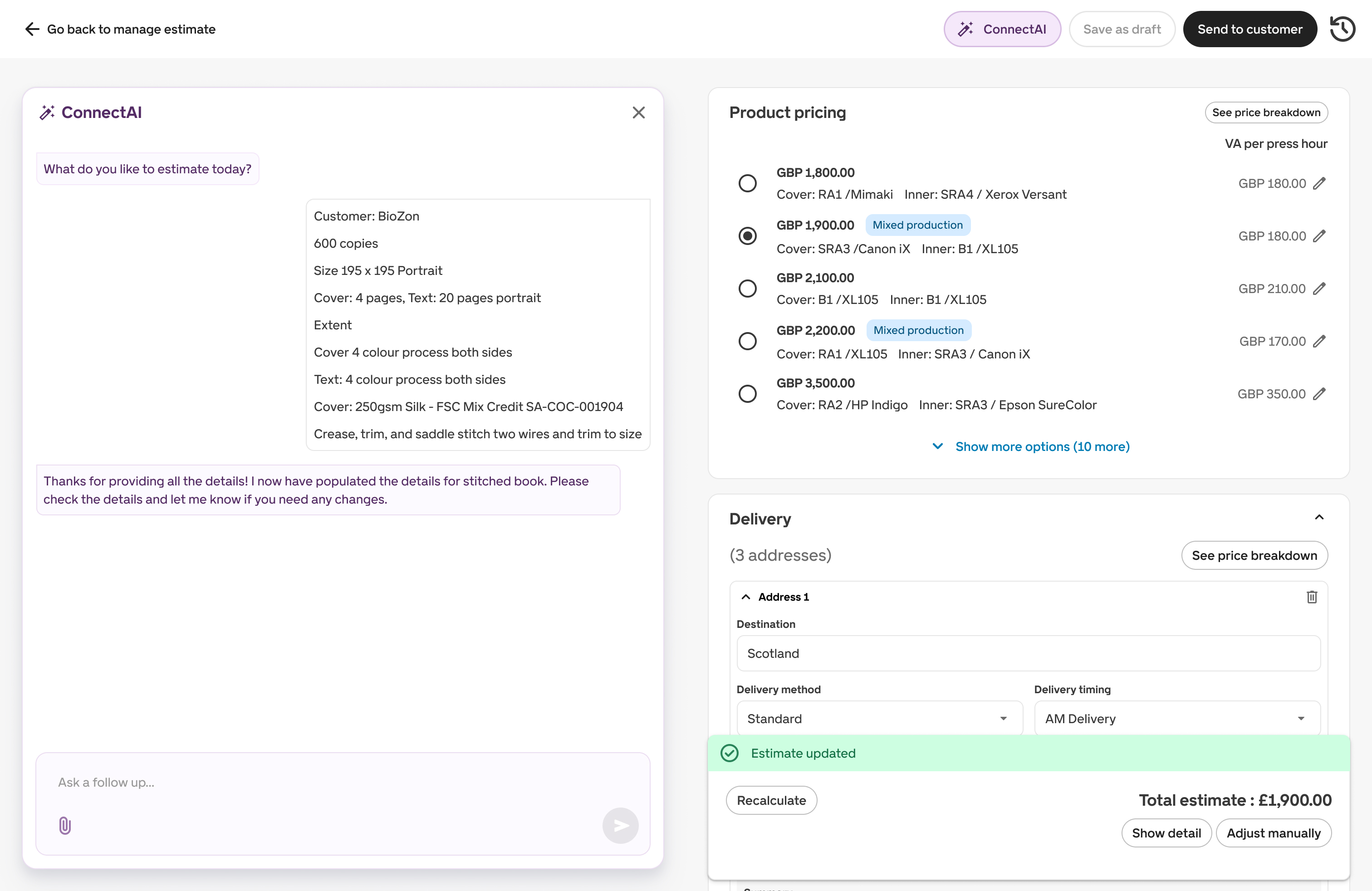This screenshot has height=891, width=1372.
Task: Select the GBP 1,800.00 pricing option
Action: click(747, 183)
